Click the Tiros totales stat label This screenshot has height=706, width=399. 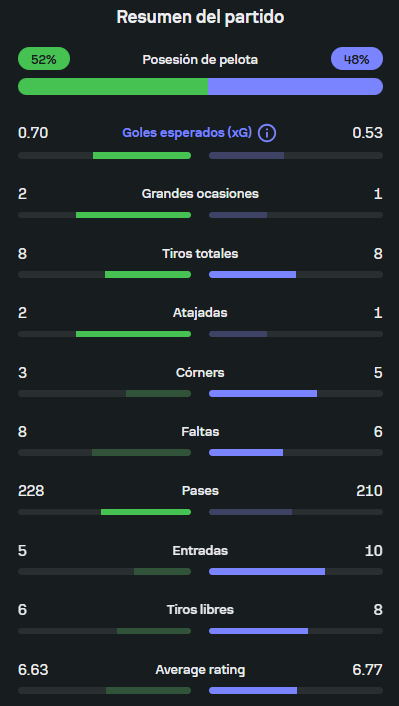(x=200, y=254)
